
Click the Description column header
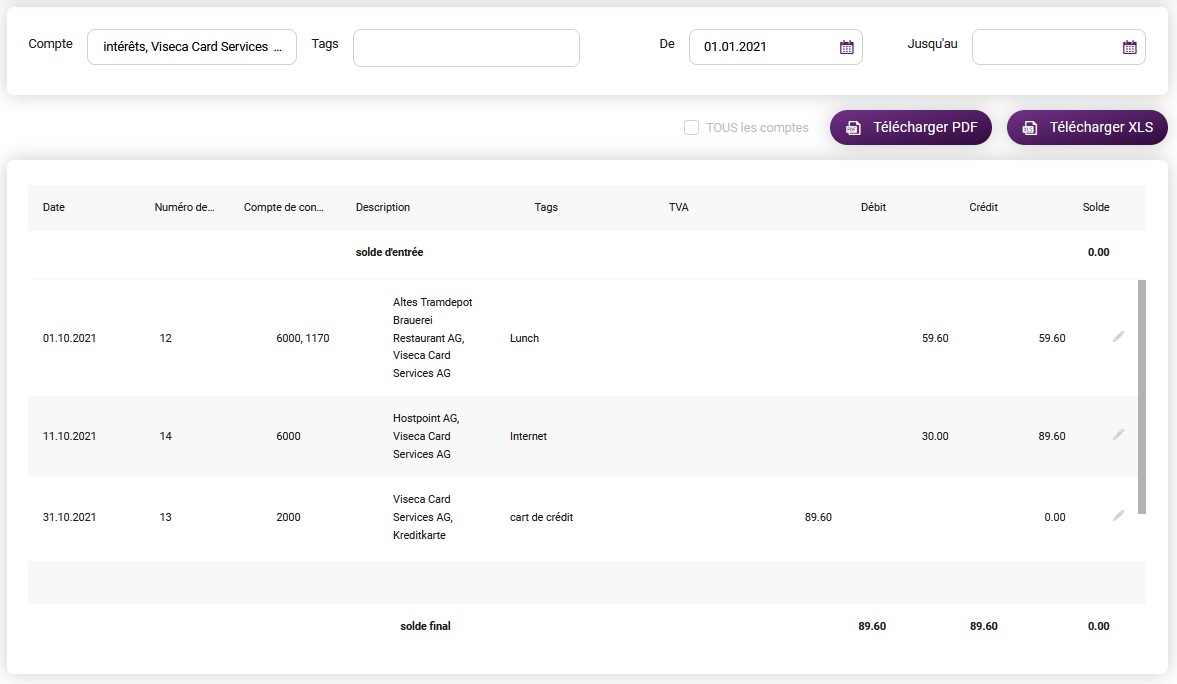click(x=383, y=207)
